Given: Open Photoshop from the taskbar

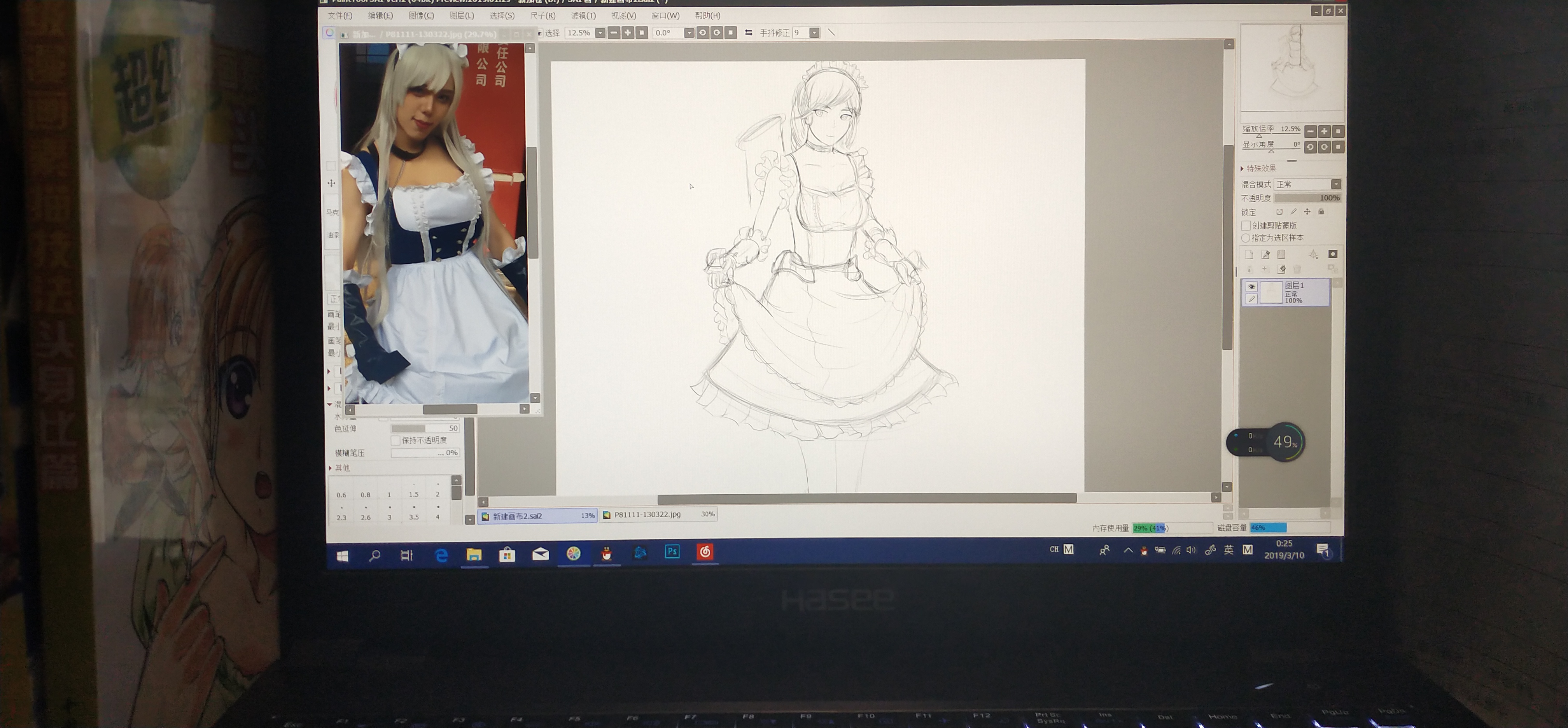Looking at the screenshot, I should coord(672,551).
